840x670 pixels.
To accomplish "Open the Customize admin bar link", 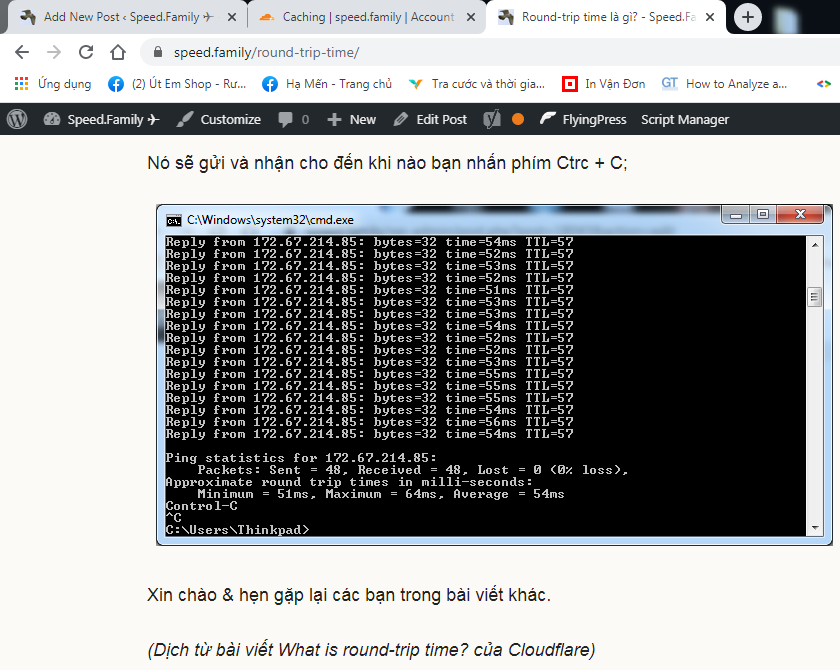I will [218, 119].
